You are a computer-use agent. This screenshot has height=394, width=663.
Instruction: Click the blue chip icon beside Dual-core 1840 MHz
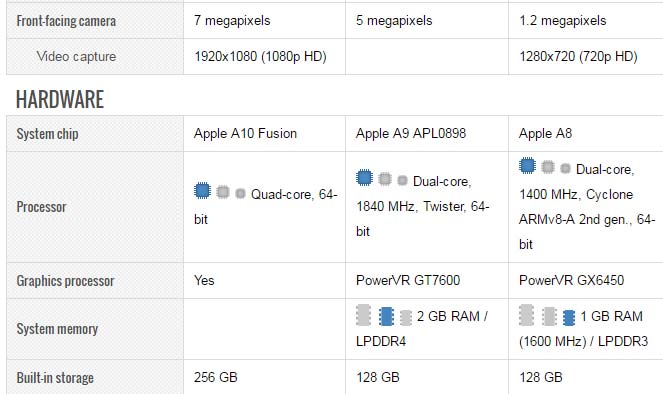click(364, 178)
